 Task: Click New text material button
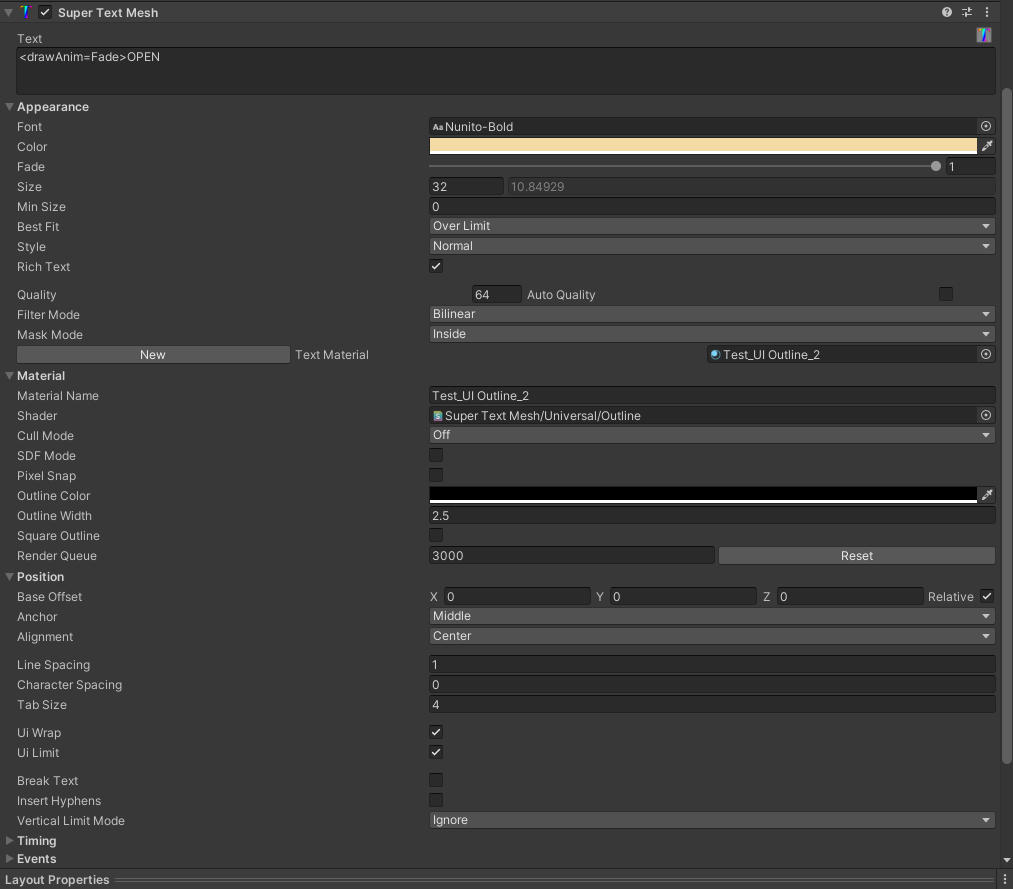pyautogui.click(x=153, y=355)
